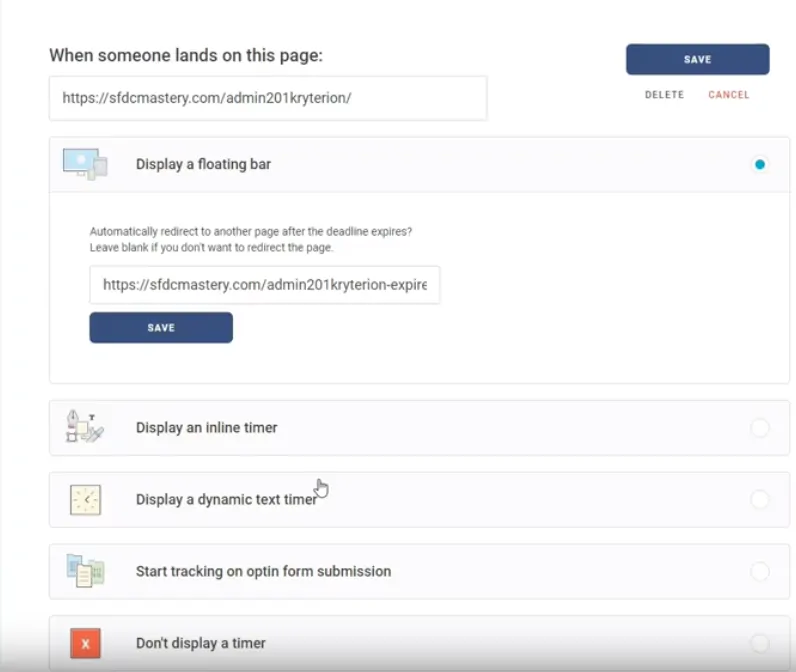Click the Display an inline timer label
The height and width of the screenshot is (672, 796).
tap(207, 428)
